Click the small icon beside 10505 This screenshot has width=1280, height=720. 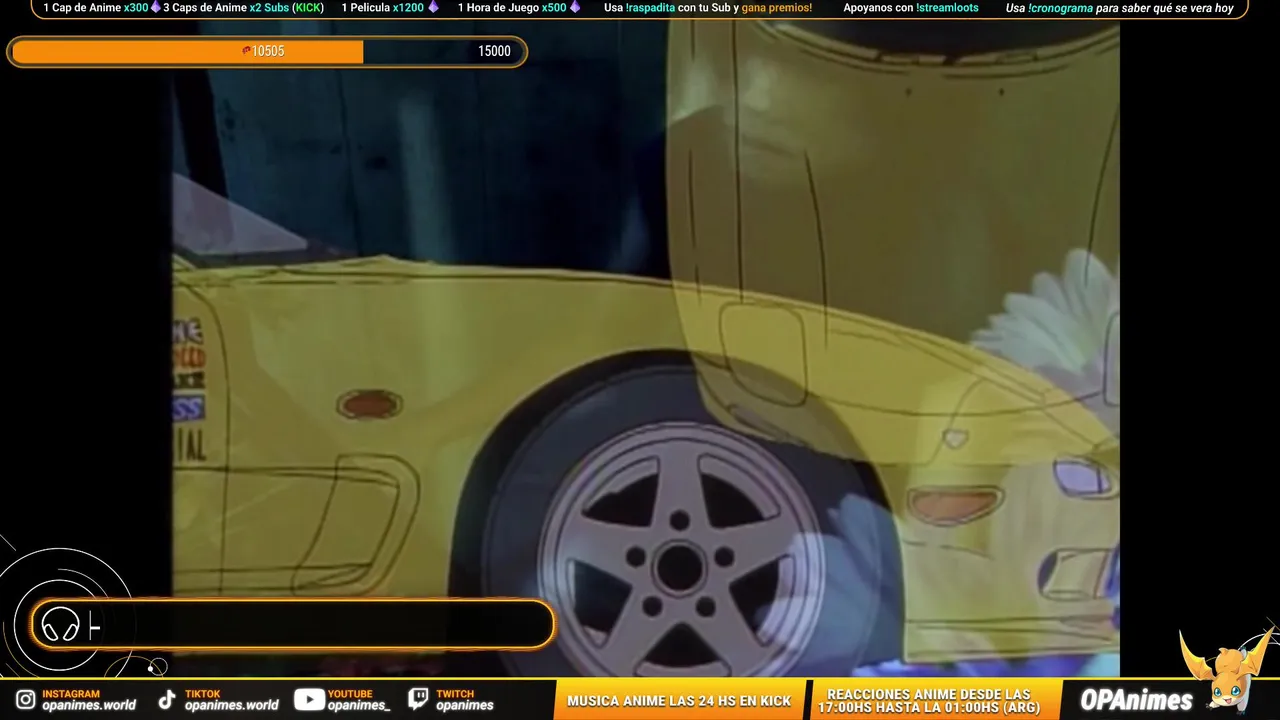[246, 50]
